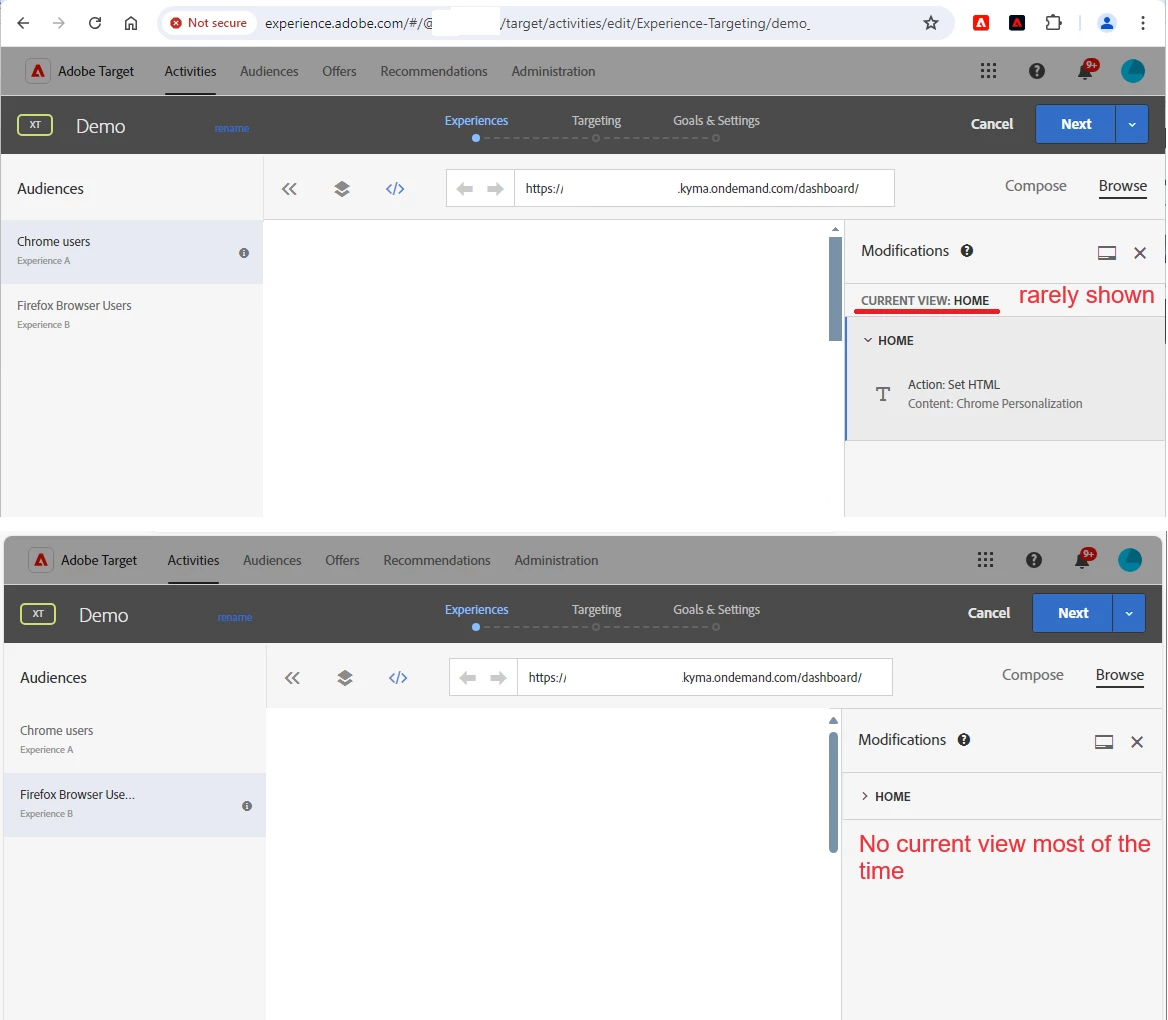Image resolution: width=1168 pixels, height=1020 pixels.
Task: Click Modifications help icon in top window
Action: [x=967, y=251]
